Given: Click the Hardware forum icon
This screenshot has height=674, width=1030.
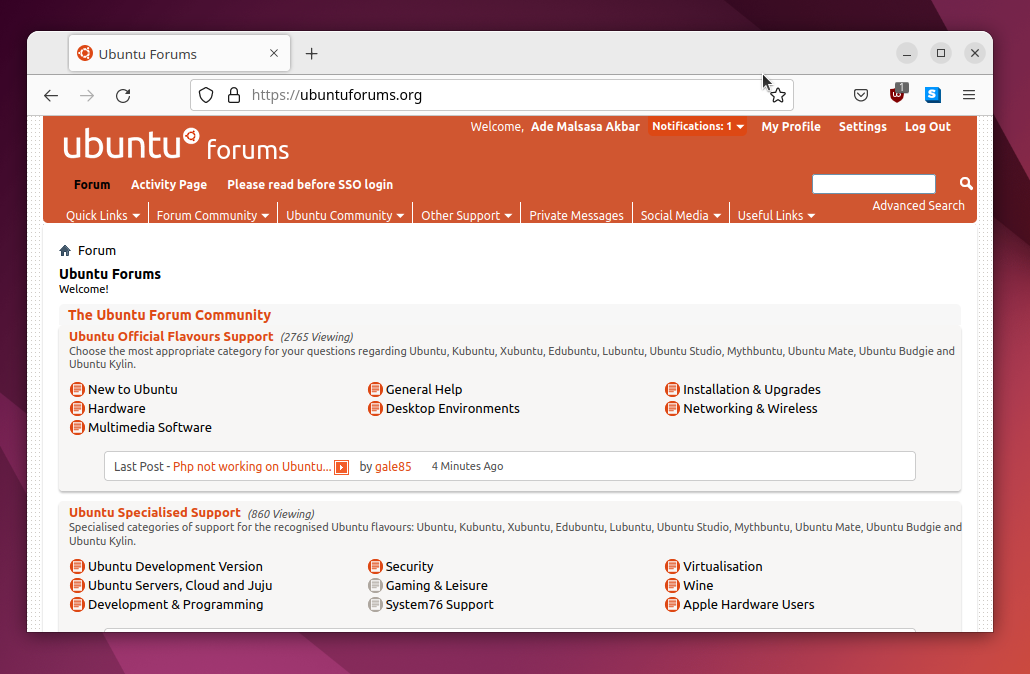Looking at the screenshot, I should pos(78,409).
